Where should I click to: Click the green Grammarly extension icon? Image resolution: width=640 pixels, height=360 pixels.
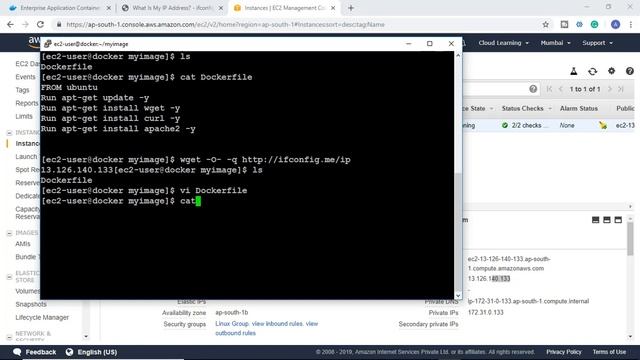click(595, 24)
